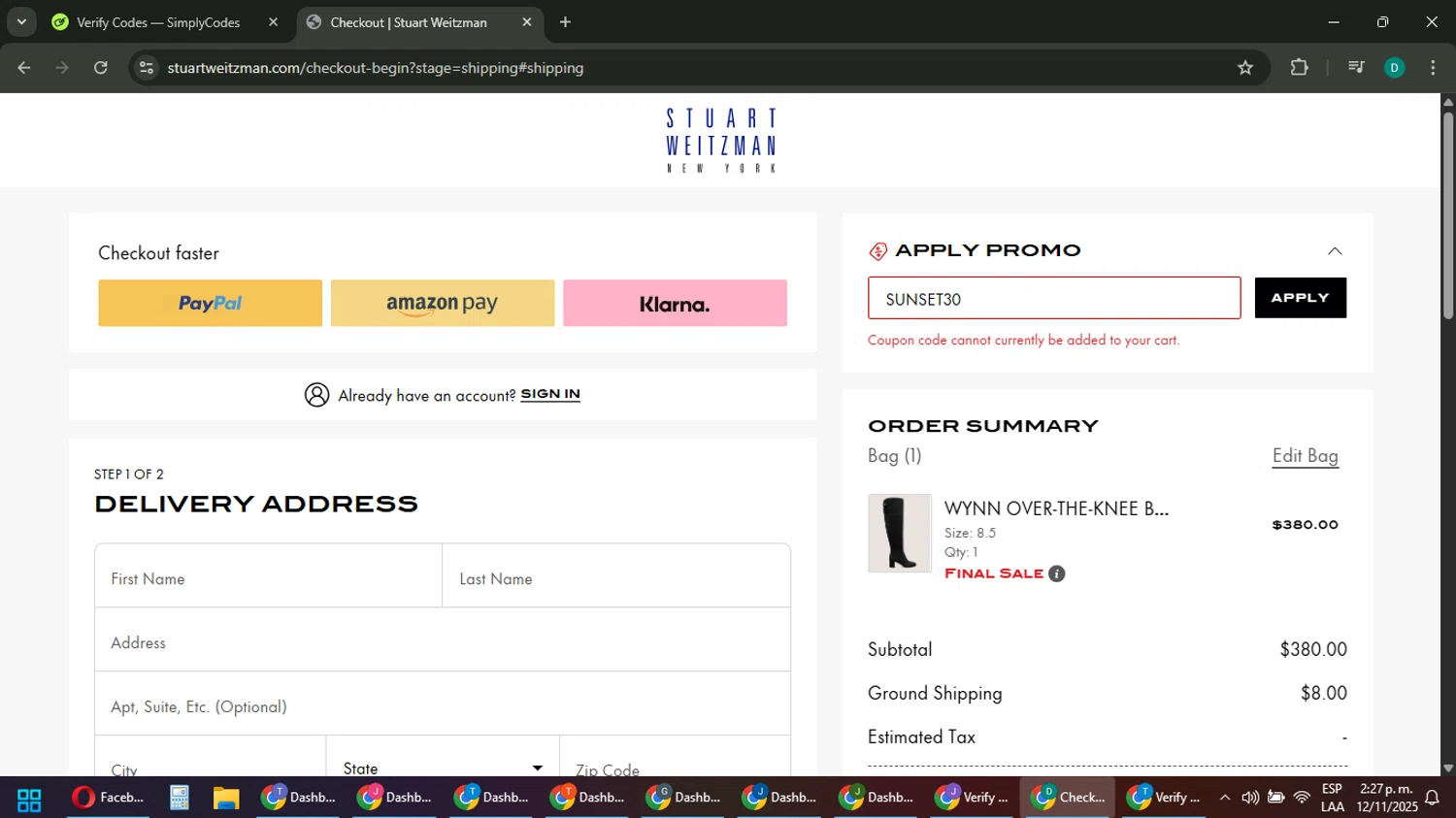1456x818 pixels.
Task: Open the Windows Start menu
Action: [x=29, y=799]
